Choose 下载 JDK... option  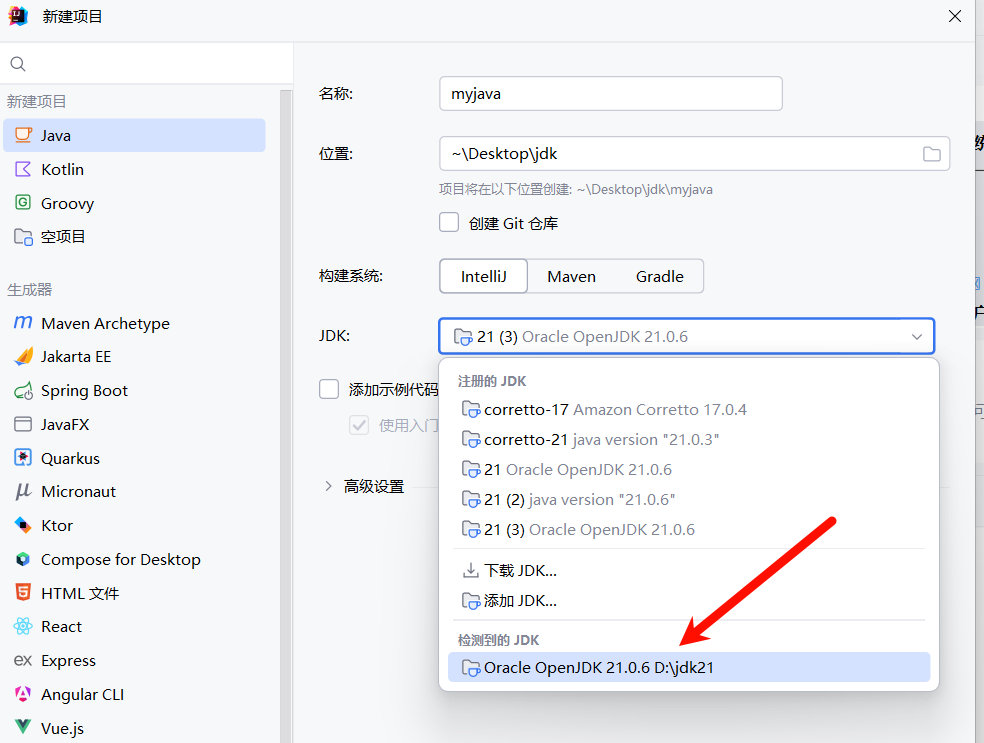(689, 570)
